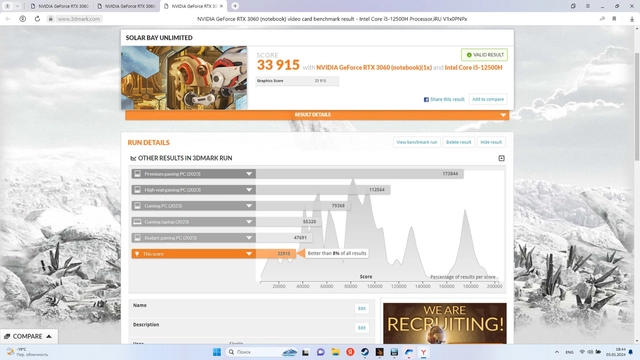Expand the Premium gaming PC (2023) row

point(193,174)
